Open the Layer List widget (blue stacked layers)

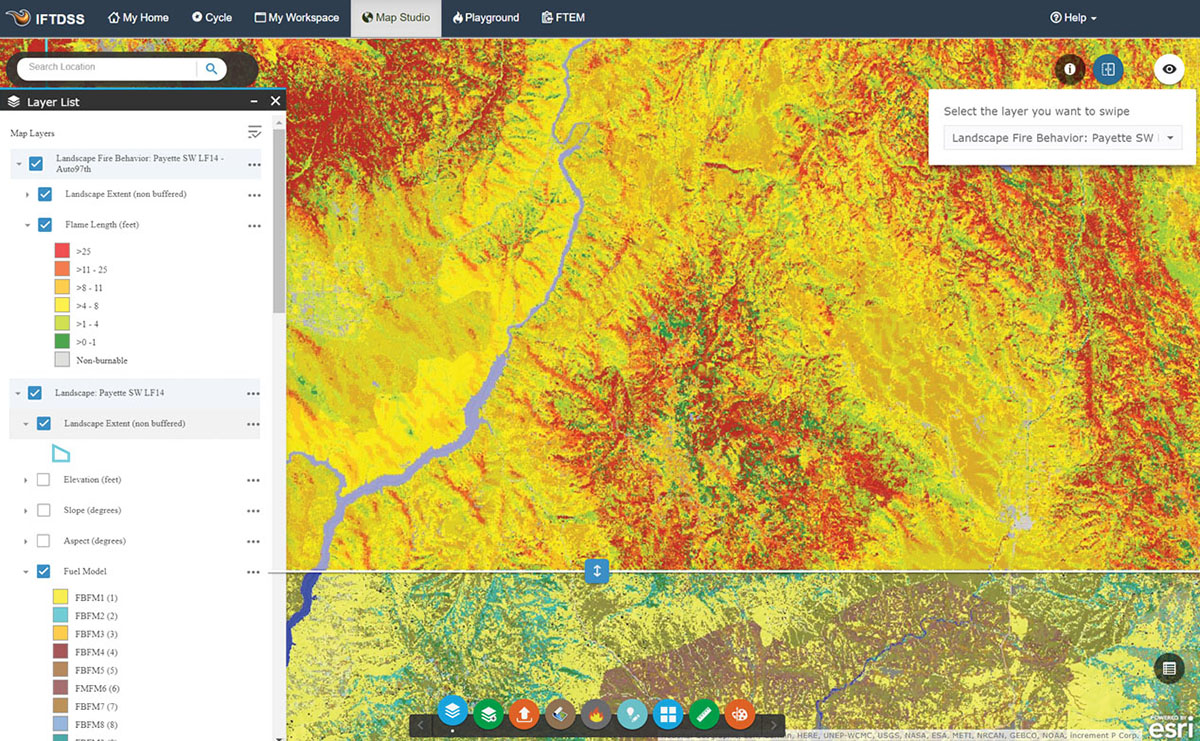453,711
